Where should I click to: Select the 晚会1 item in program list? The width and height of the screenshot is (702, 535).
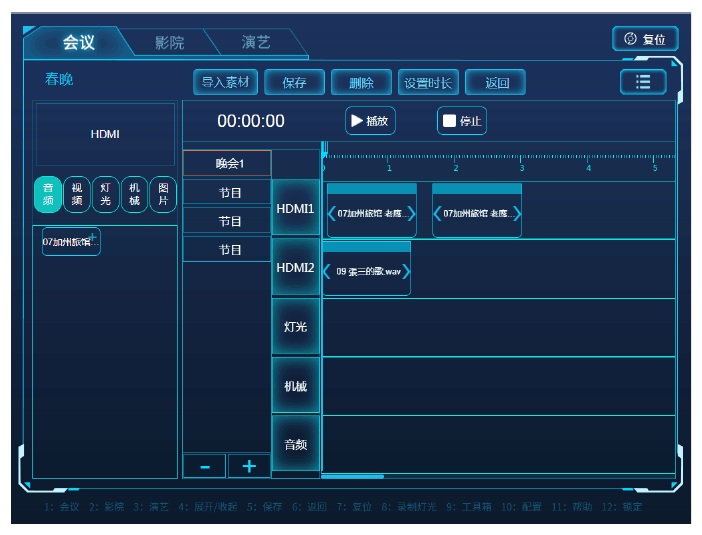(227, 163)
